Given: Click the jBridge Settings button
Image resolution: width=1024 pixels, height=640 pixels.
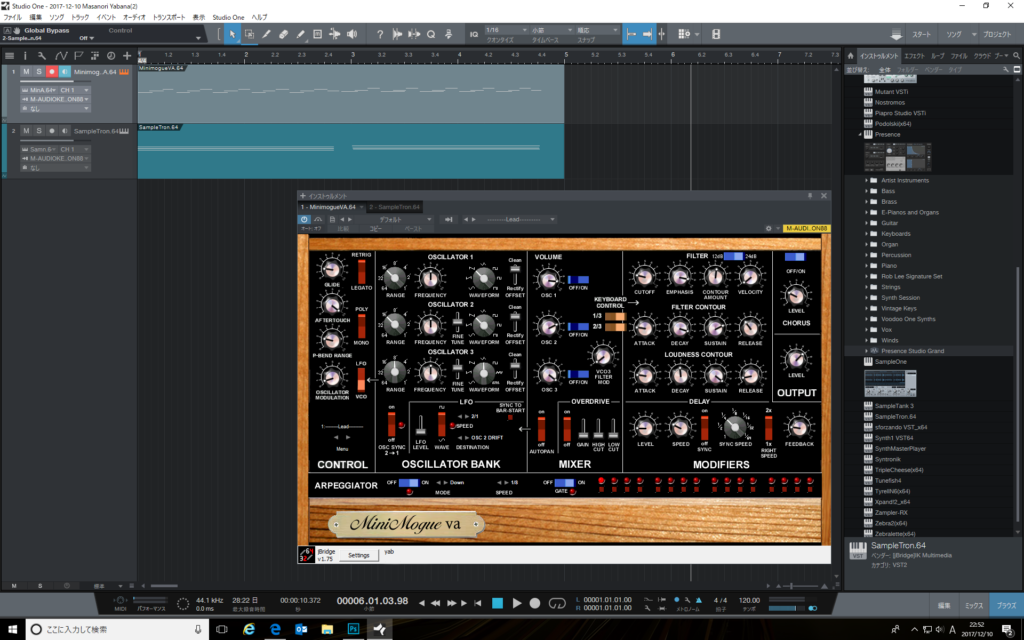Looking at the screenshot, I should tap(357, 555).
